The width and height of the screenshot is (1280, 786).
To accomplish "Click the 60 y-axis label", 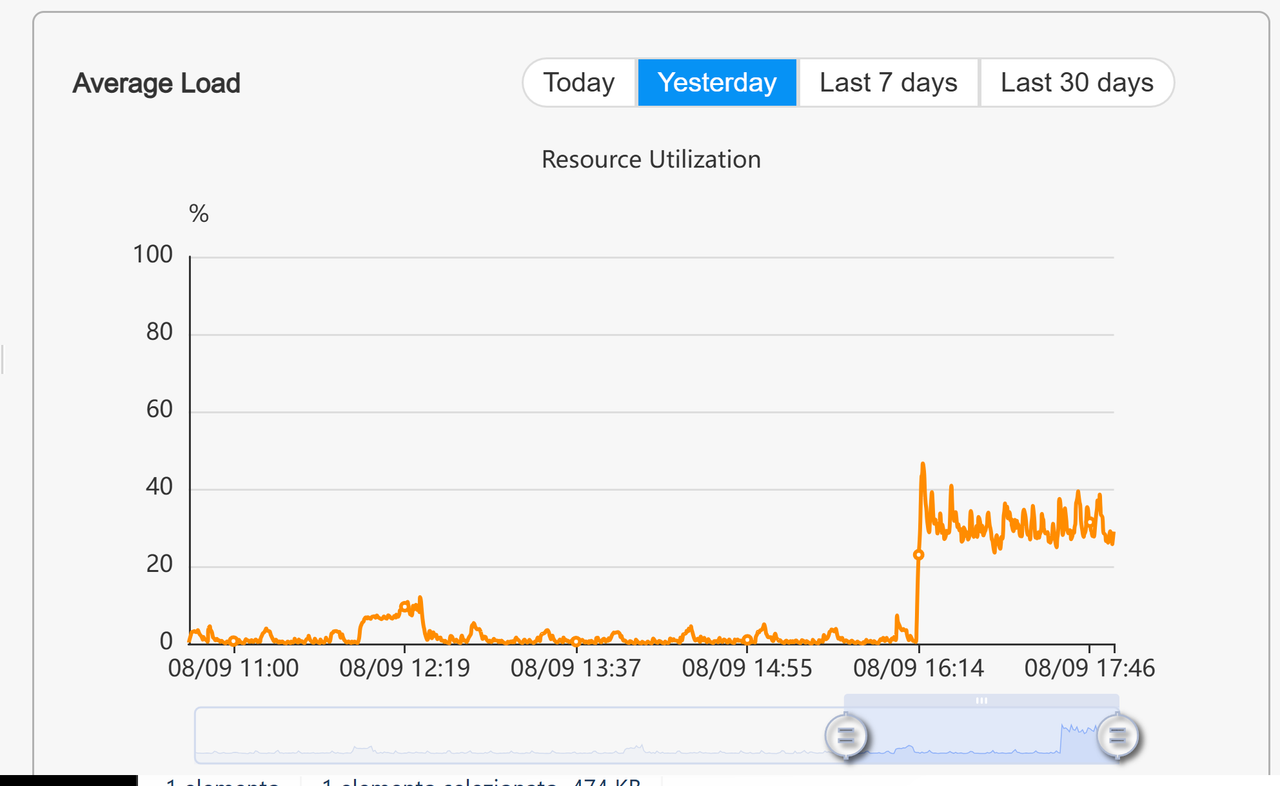I will (x=160, y=410).
